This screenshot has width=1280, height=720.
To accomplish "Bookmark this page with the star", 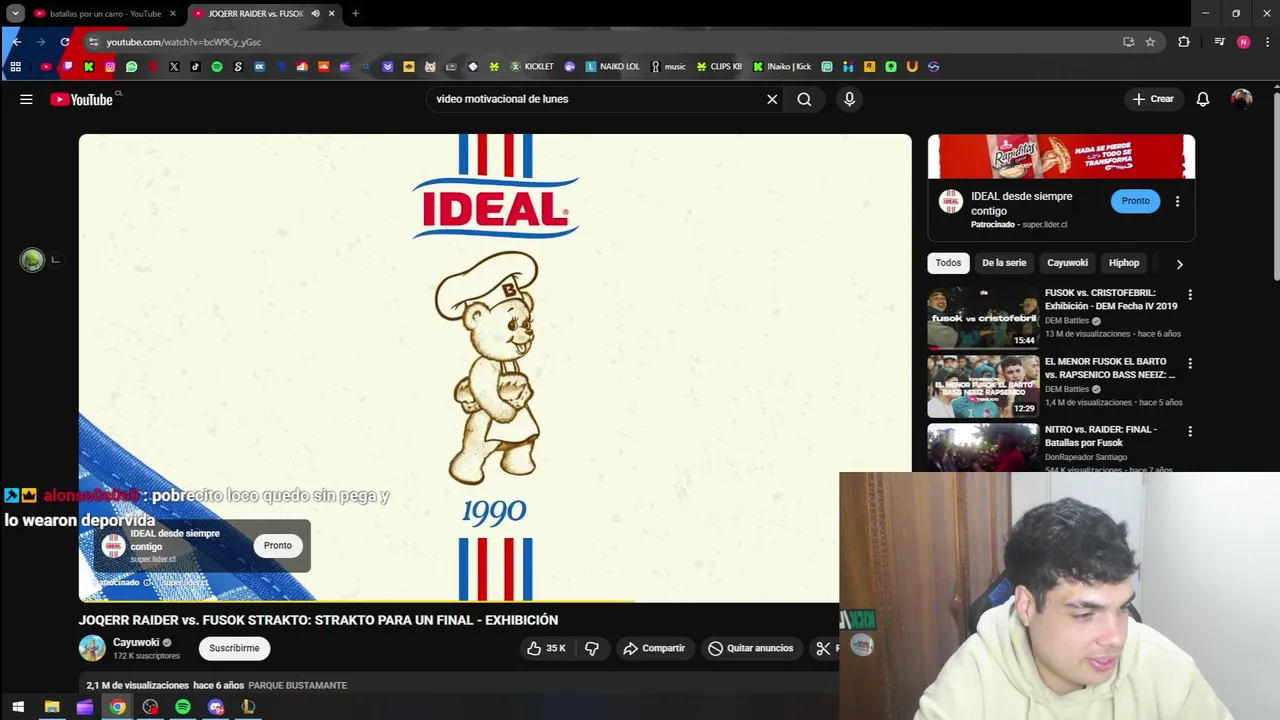I will tap(1150, 42).
